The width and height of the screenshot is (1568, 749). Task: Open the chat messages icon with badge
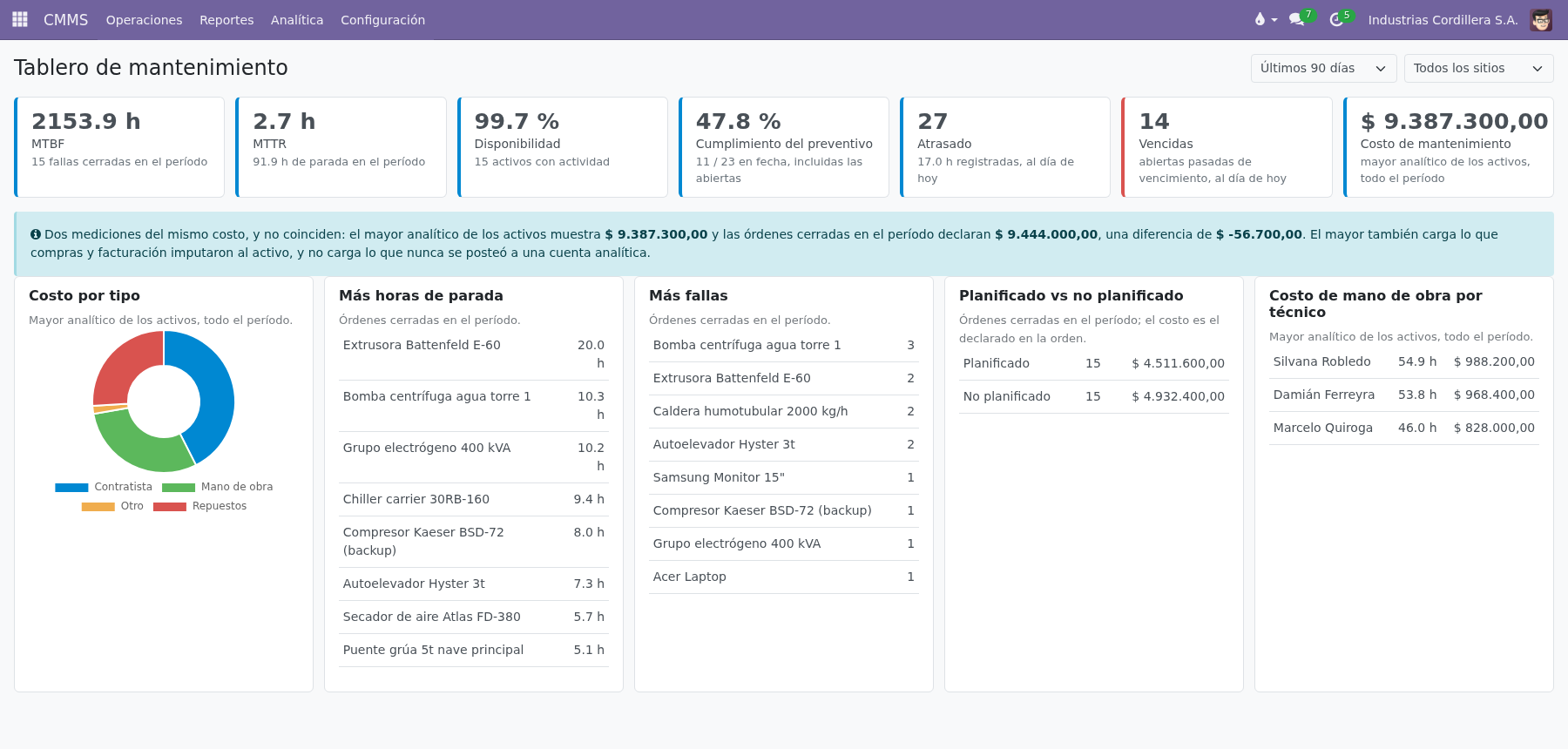pos(1296,19)
